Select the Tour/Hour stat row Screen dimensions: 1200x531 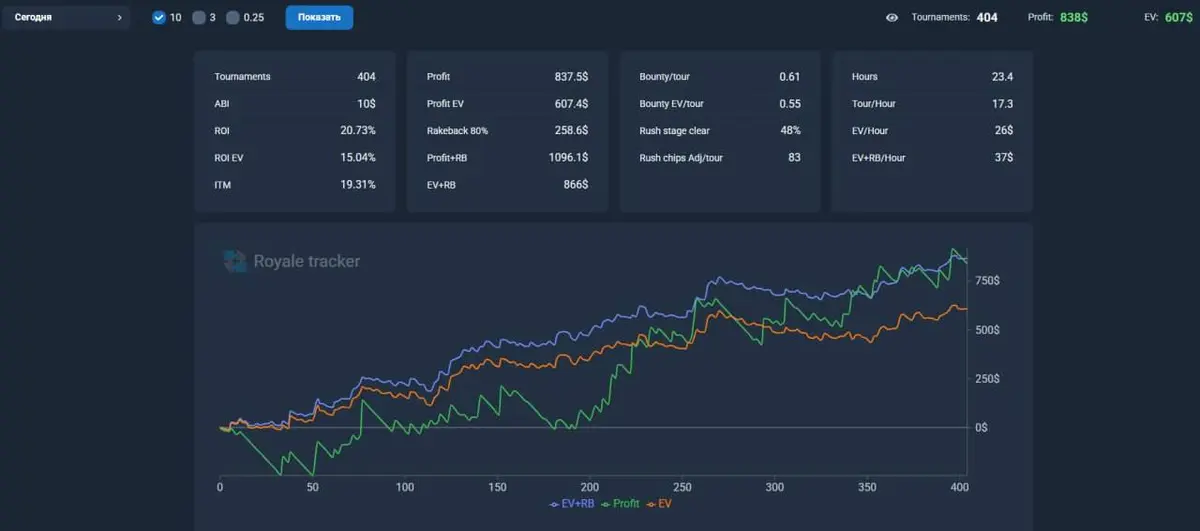pos(932,104)
